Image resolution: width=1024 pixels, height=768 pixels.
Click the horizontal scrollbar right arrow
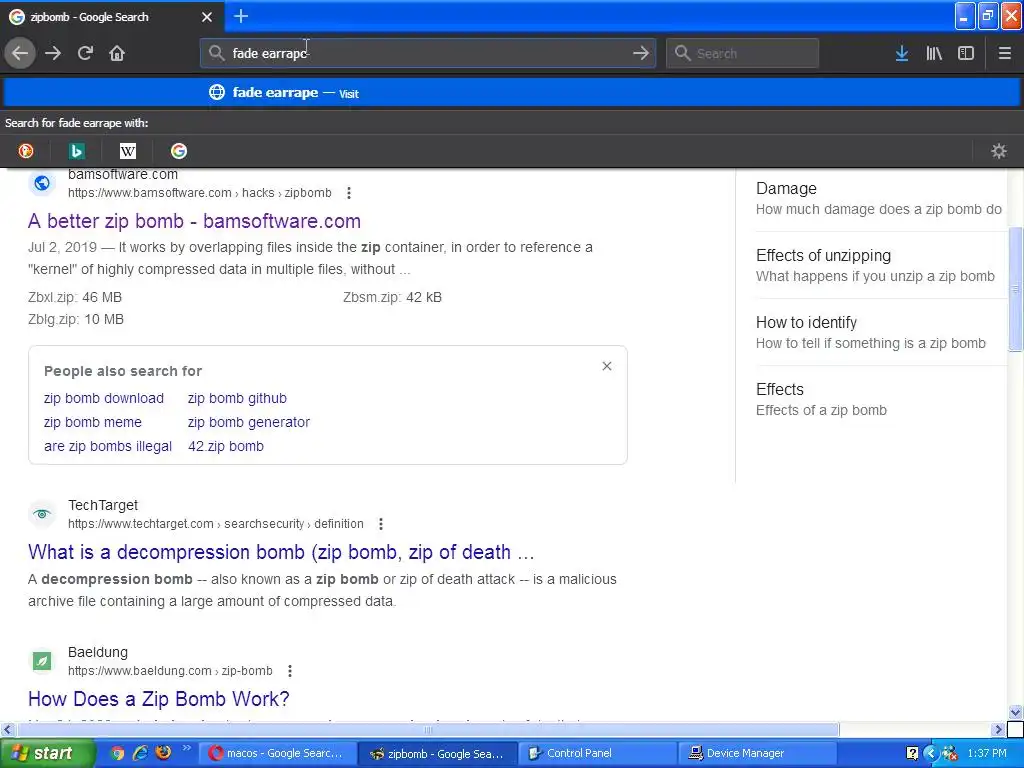(998, 729)
